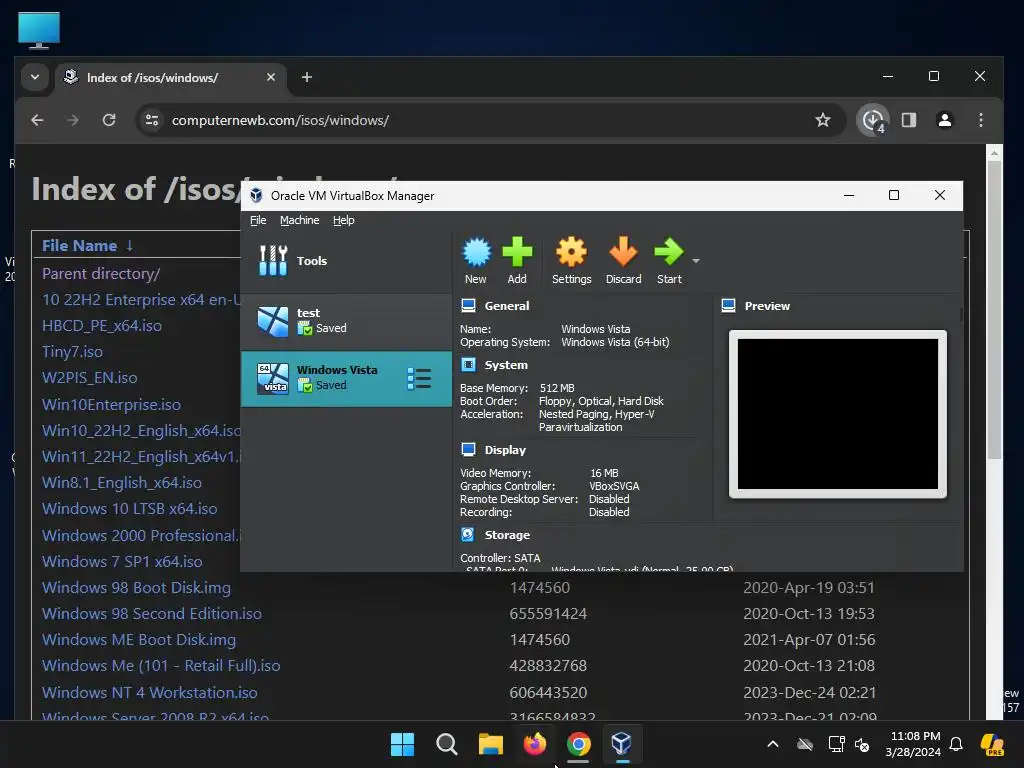
Task: Open File Explorer from taskbar
Action: [490, 744]
